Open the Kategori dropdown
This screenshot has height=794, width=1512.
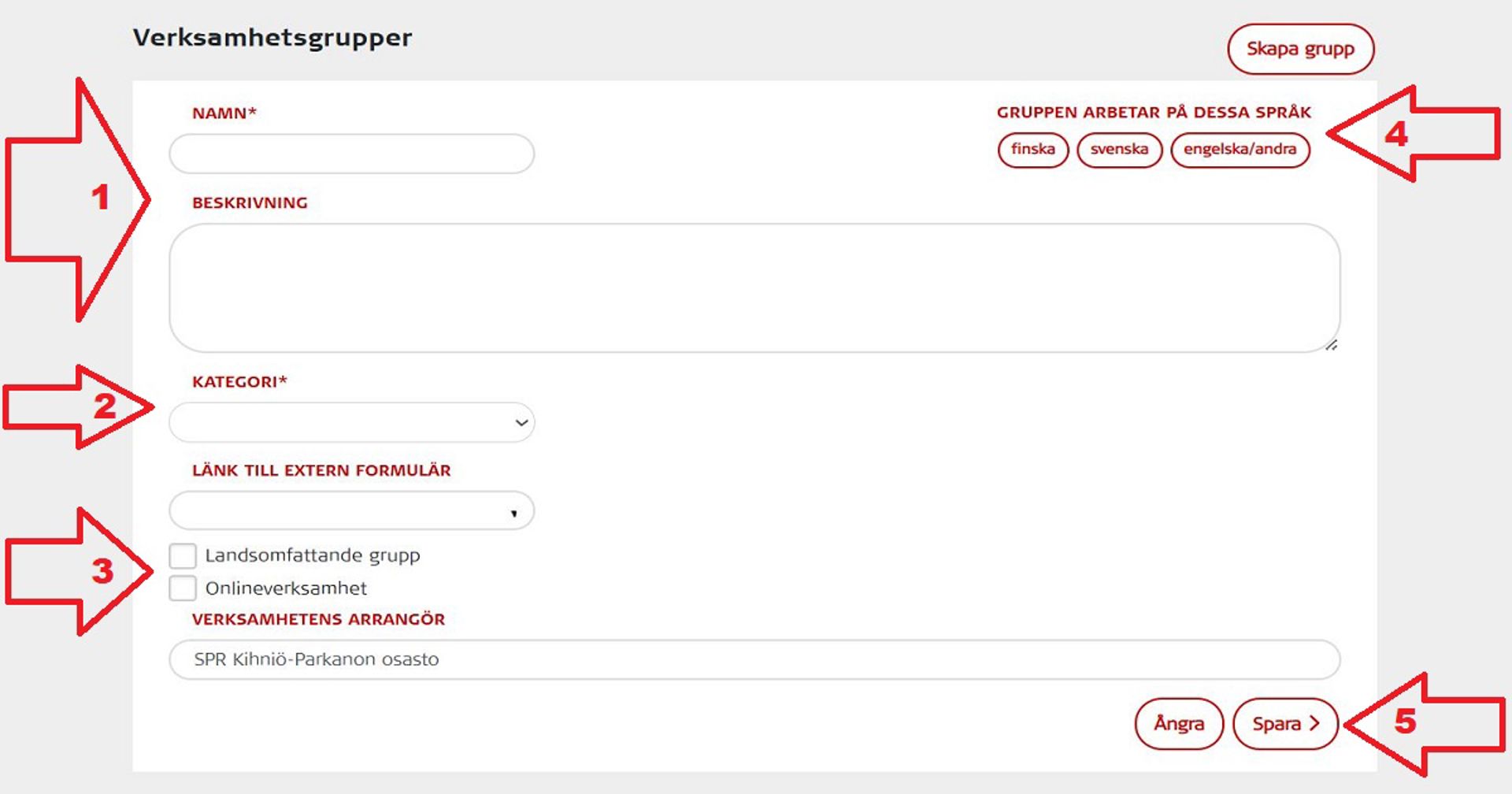[x=352, y=423]
